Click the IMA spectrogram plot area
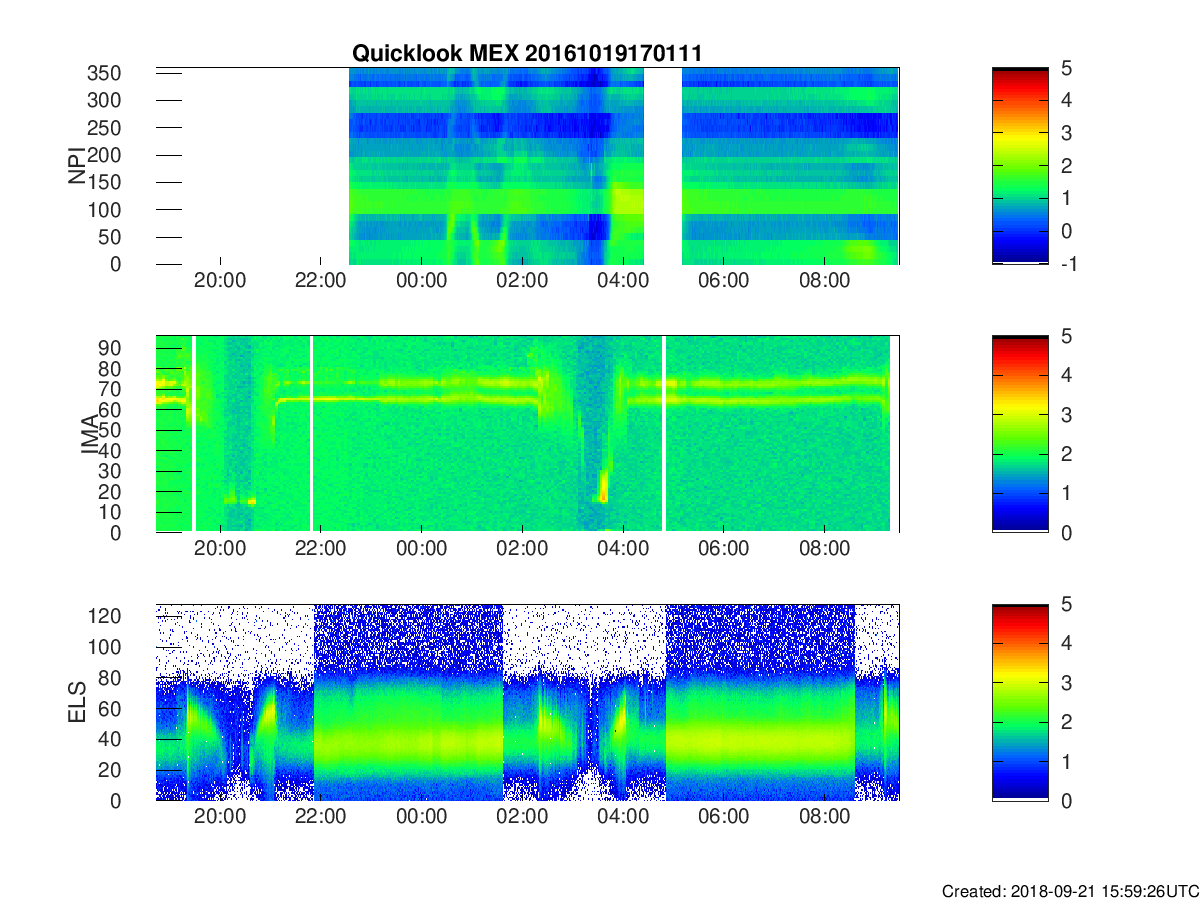1200x900 pixels. pyautogui.click(x=527, y=434)
